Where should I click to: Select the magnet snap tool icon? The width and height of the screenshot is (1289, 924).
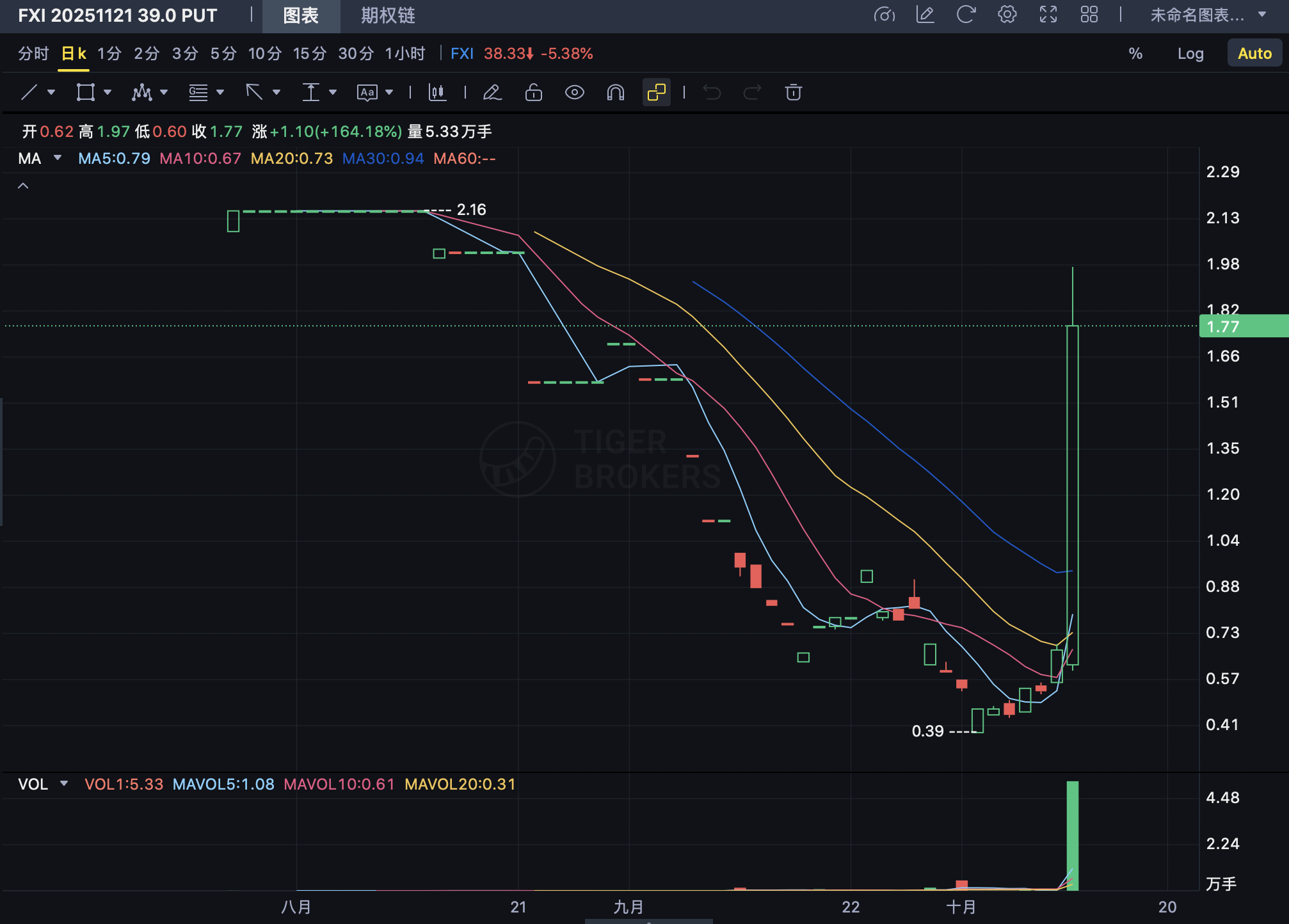pyautogui.click(x=615, y=93)
